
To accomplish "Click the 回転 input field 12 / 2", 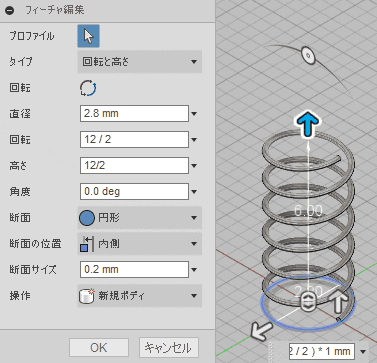I will click(x=134, y=139).
